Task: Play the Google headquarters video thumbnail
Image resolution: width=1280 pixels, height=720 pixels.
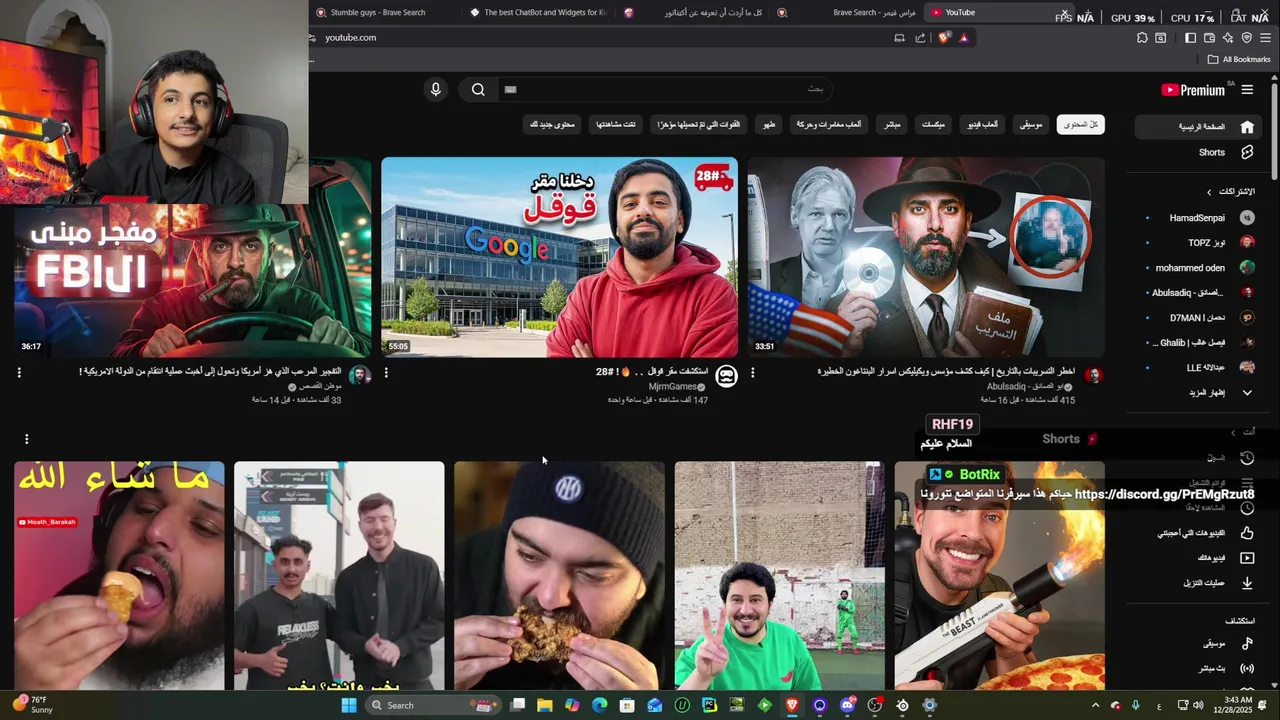Action: point(559,257)
